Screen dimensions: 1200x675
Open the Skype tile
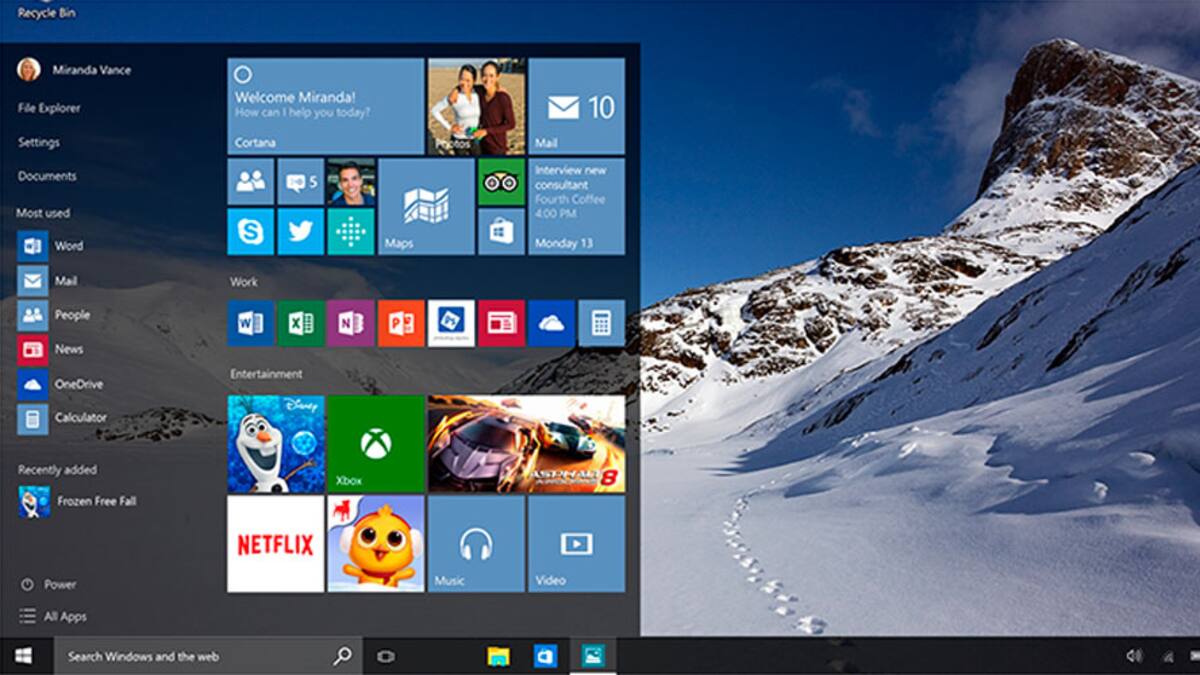(250, 232)
